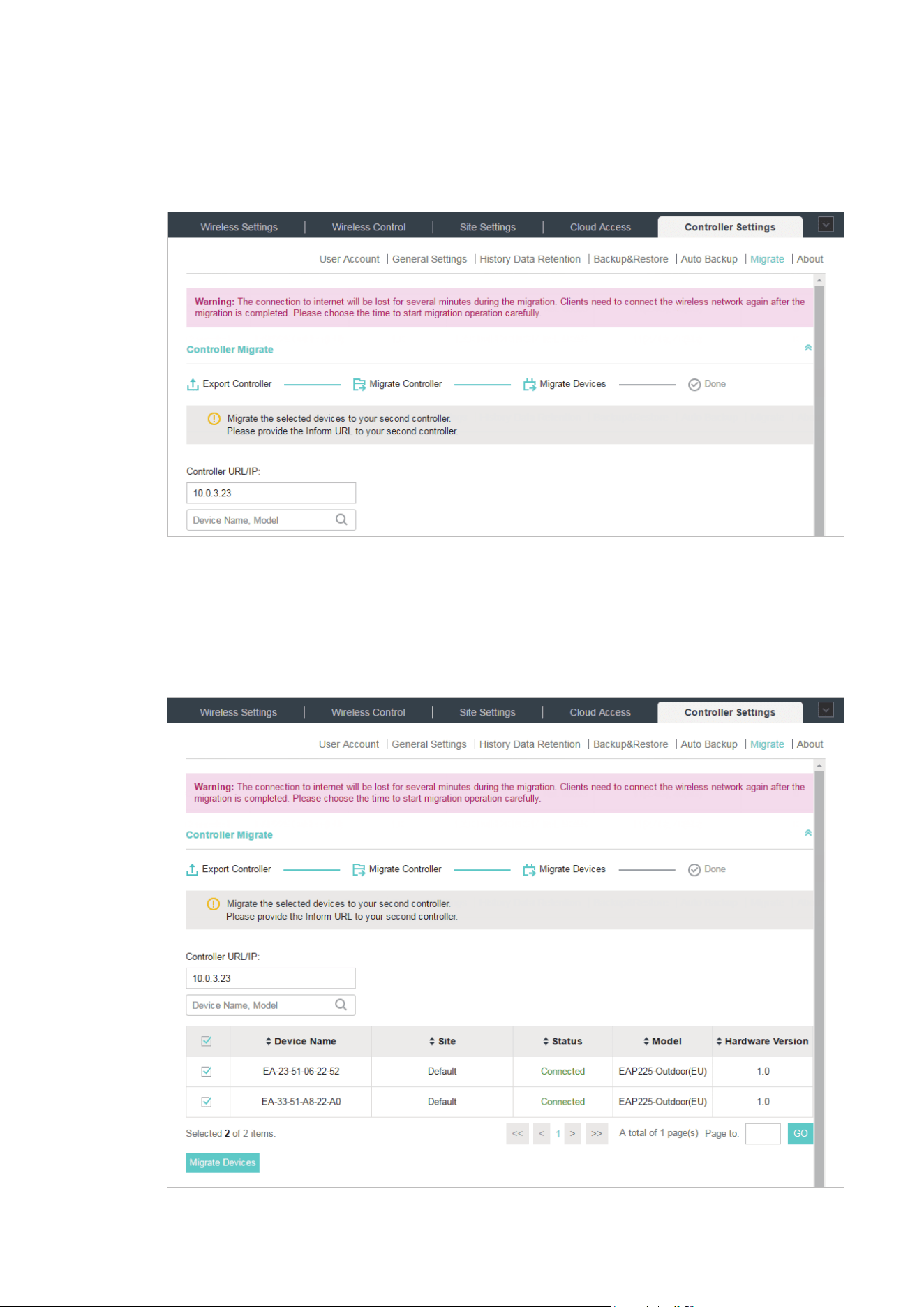This screenshot has height=1307, width=924.
Task: Open Auto Backup submenu in lower screenshot
Action: click(x=709, y=744)
